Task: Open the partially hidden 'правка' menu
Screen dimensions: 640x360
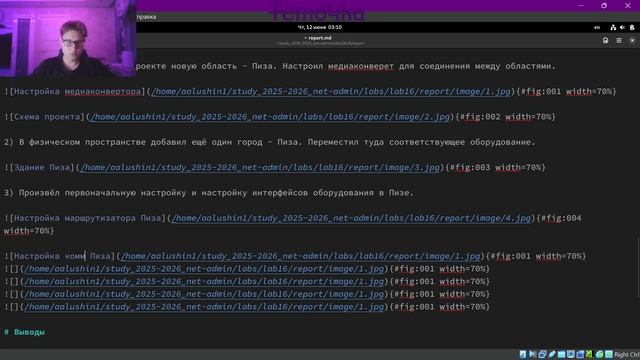Action: coord(146,17)
